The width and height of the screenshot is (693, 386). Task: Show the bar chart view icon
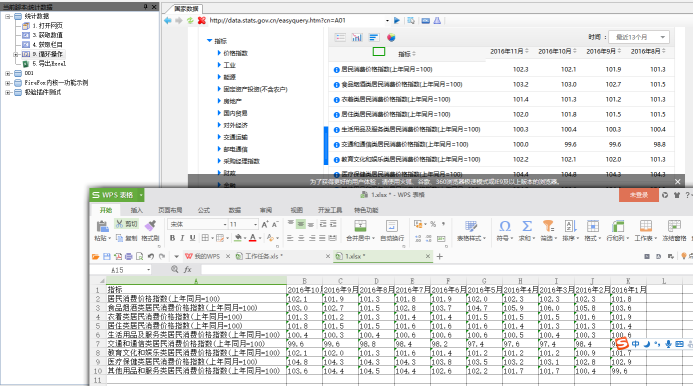coord(357,38)
